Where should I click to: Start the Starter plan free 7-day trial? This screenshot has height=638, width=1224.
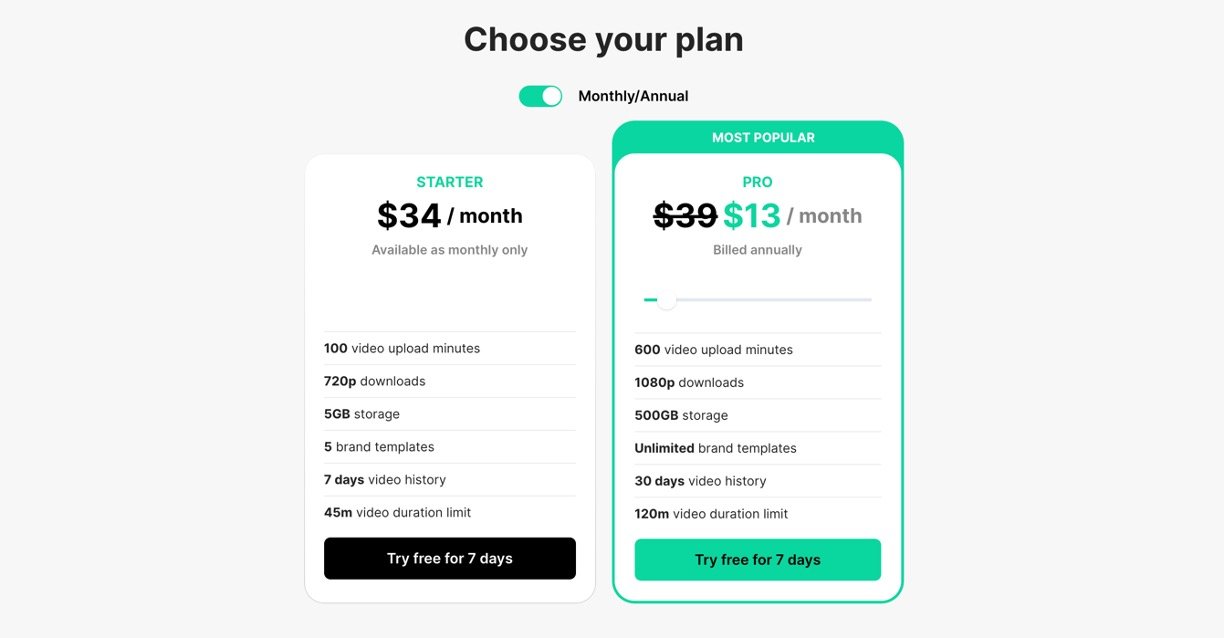(x=450, y=558)
